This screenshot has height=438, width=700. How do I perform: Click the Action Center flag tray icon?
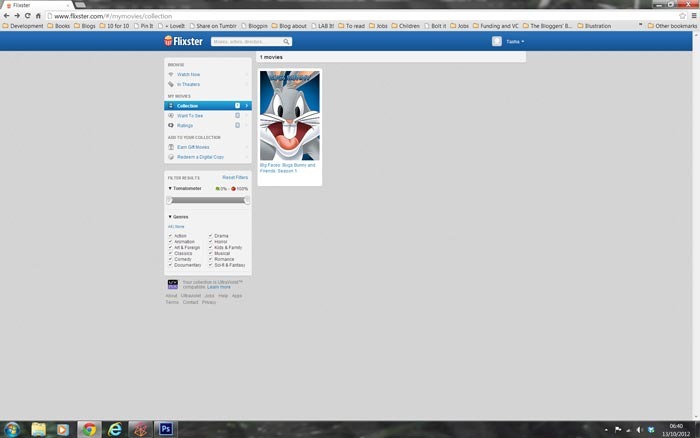coord(618,430)
